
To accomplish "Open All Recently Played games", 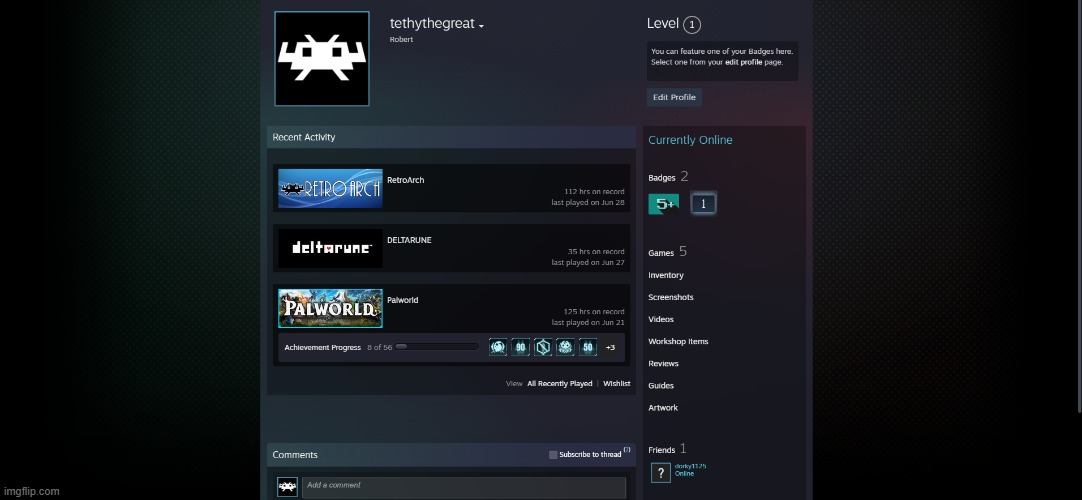I will coord(560,383).
